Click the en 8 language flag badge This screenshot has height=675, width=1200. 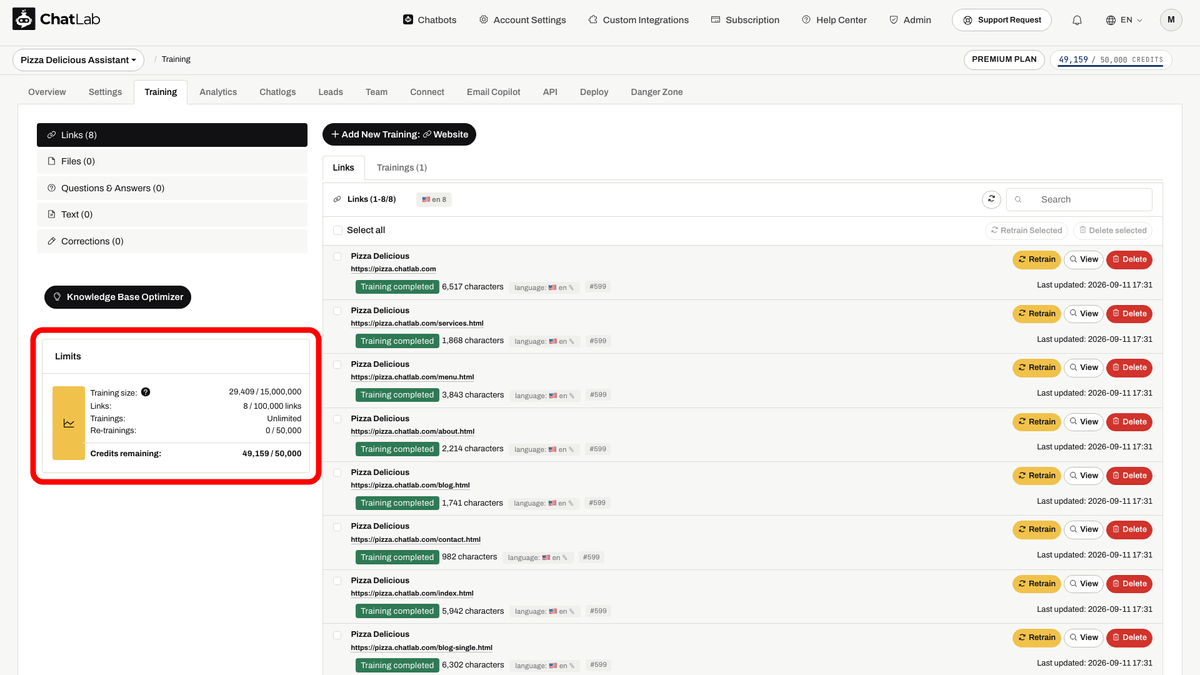[x=434, y=200]
